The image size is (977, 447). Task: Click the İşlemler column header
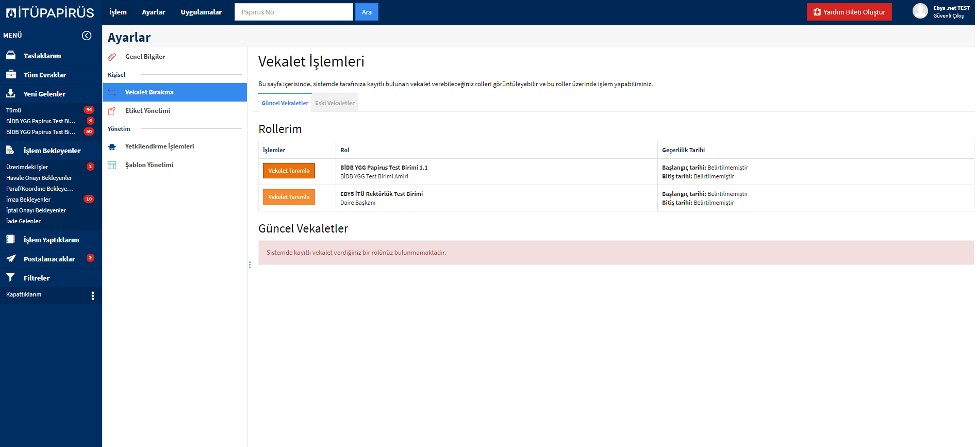tap(274, 150)
